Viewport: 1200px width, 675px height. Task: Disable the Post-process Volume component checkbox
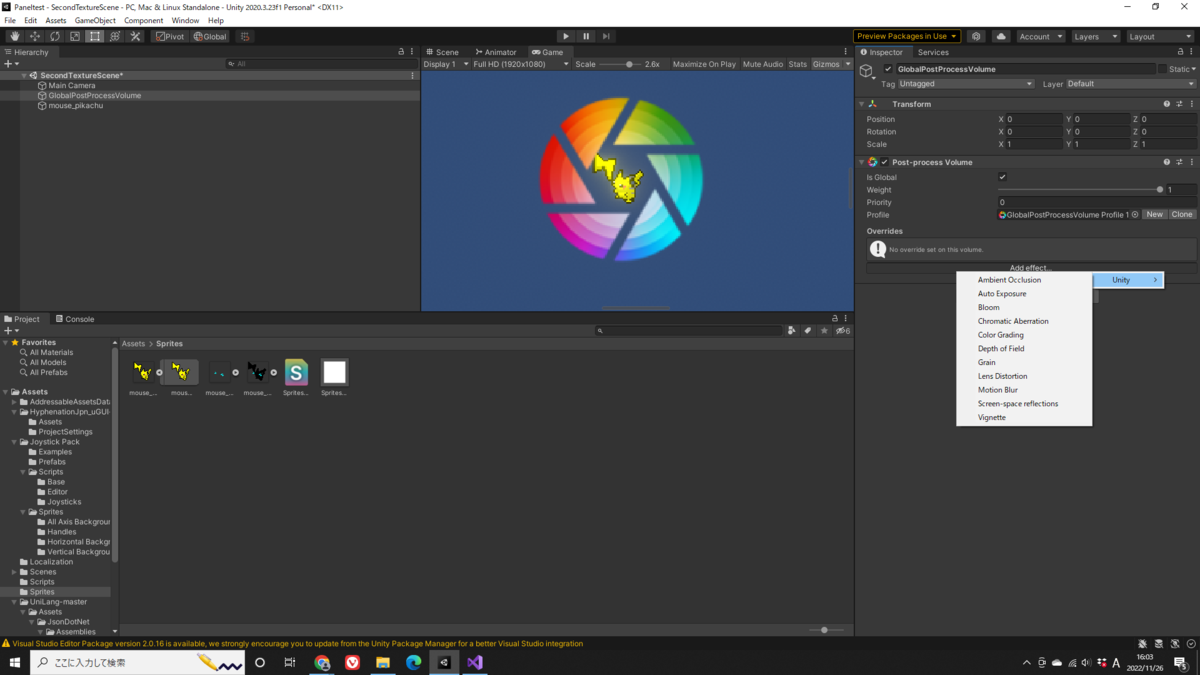coord(884,162)
